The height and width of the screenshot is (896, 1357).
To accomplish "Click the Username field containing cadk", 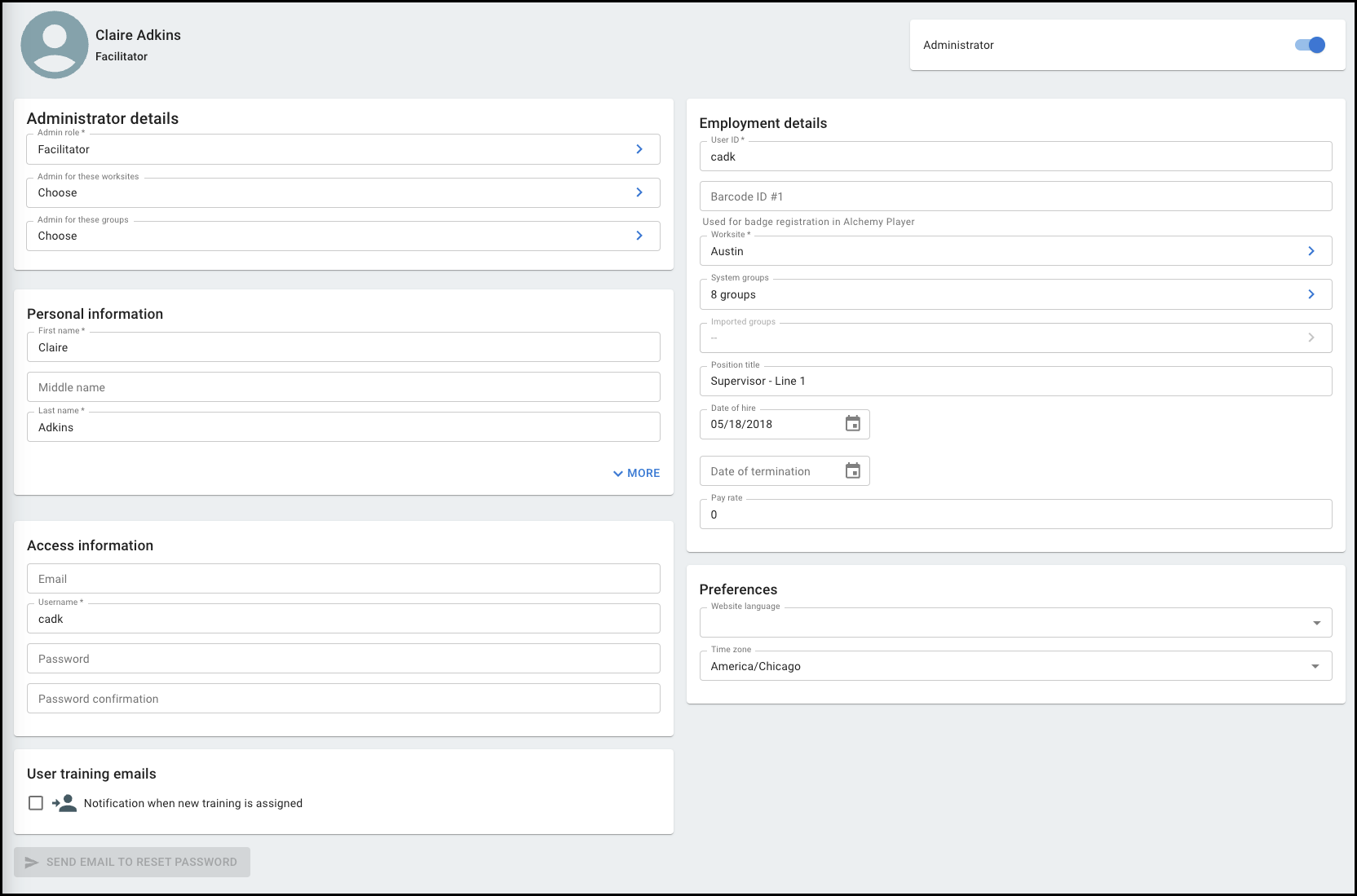I will point(343,619).
